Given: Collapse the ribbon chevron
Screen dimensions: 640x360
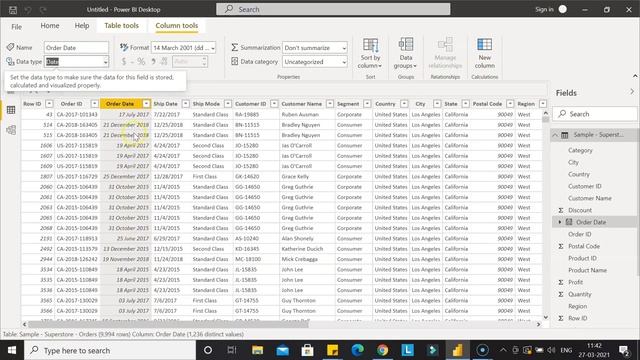Looking at the screenshot, I should [x=635, y=76].
